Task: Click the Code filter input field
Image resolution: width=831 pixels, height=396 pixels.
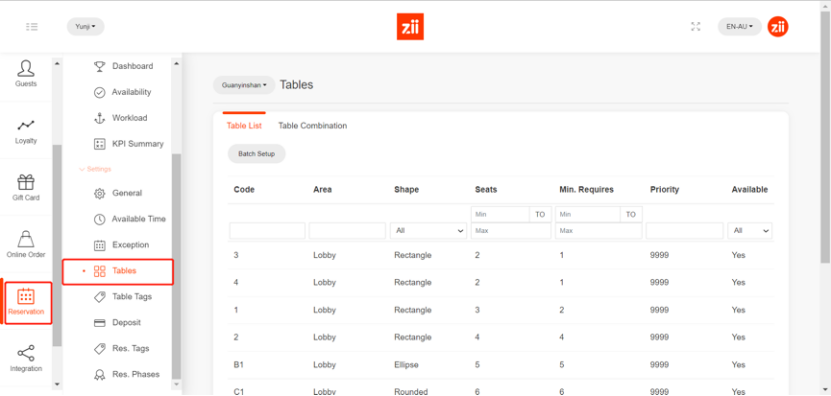Action: [267, 231]
